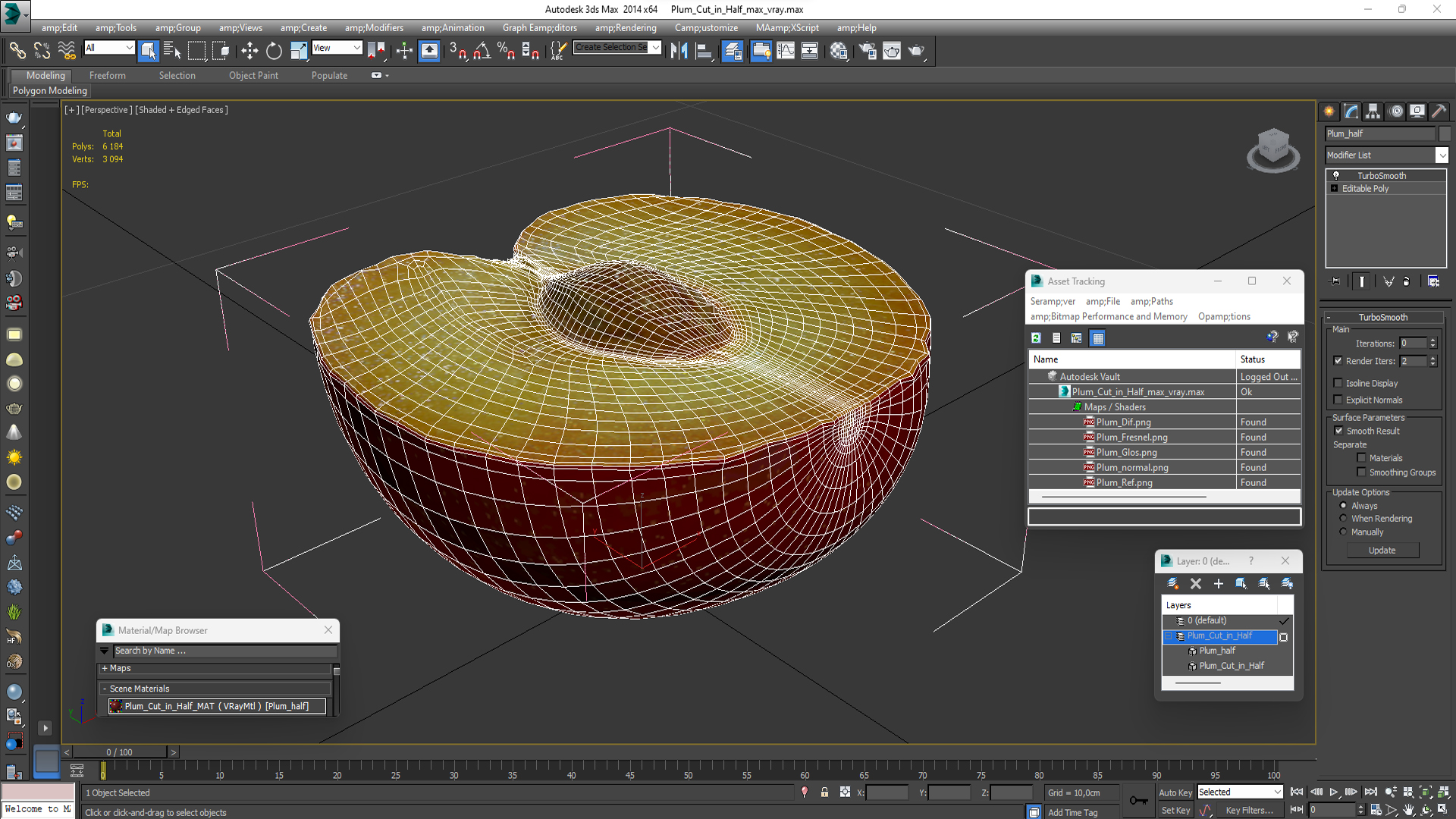Switch to the Freeform ribbon tab

108,75
